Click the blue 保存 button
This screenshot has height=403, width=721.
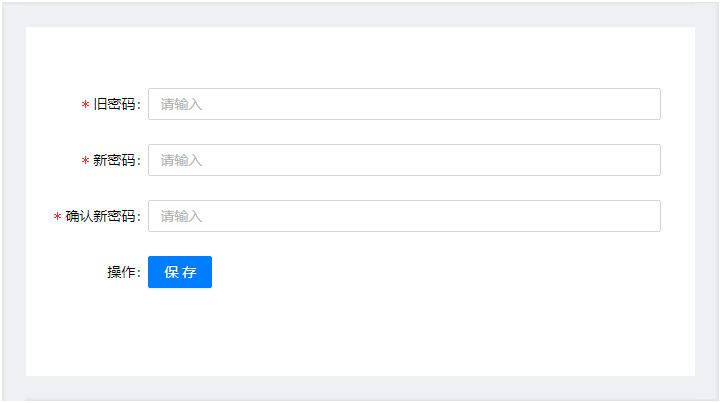(180, 272)
